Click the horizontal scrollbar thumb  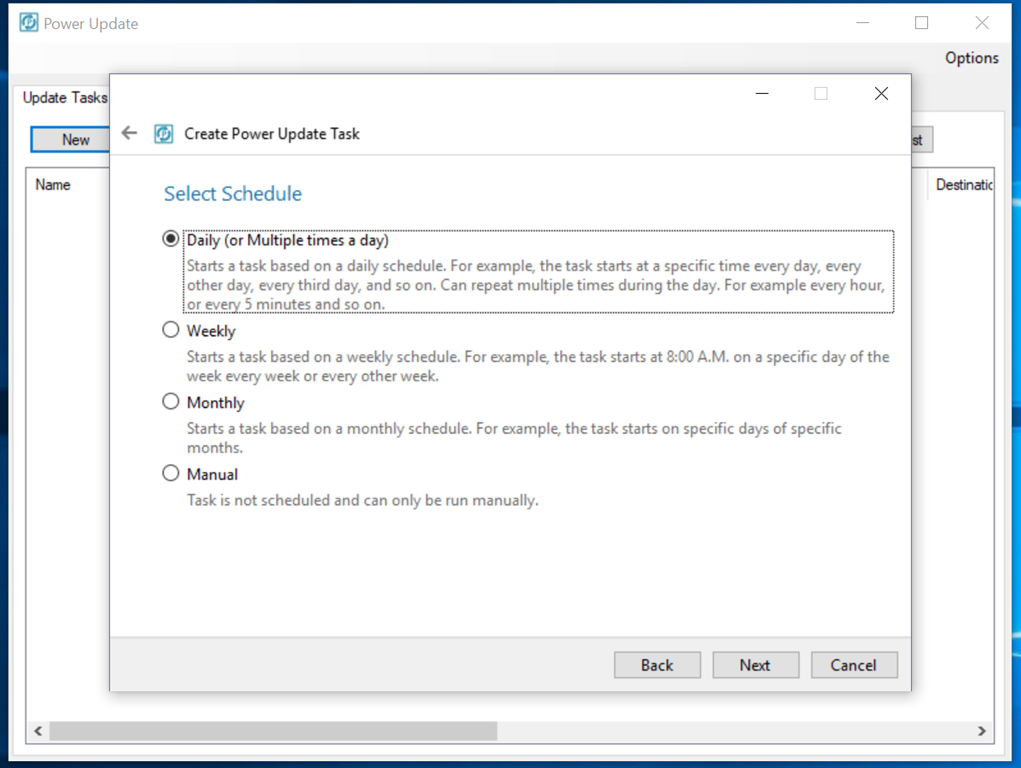[x=272, y=731]
